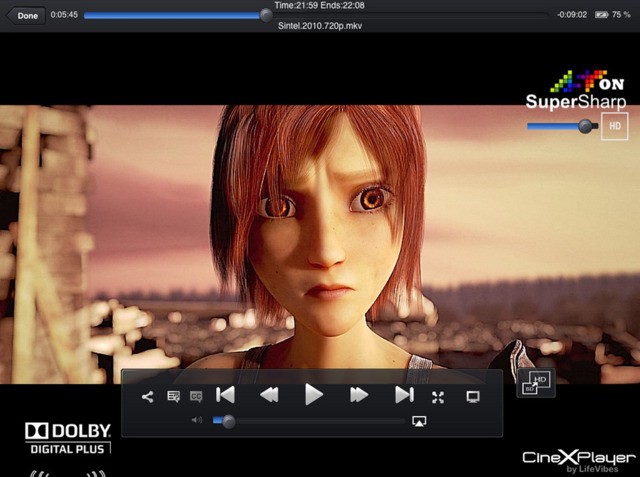
Task: Click the seek bar playhead knob
Action: click(266, 16)
